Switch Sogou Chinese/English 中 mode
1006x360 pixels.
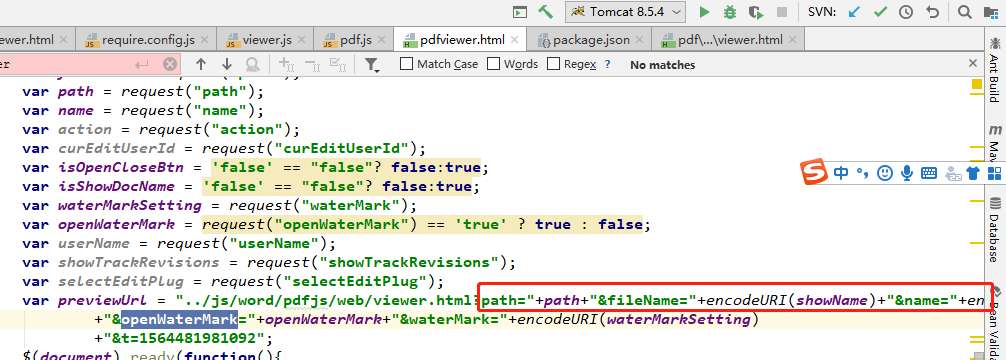(841, 173)
